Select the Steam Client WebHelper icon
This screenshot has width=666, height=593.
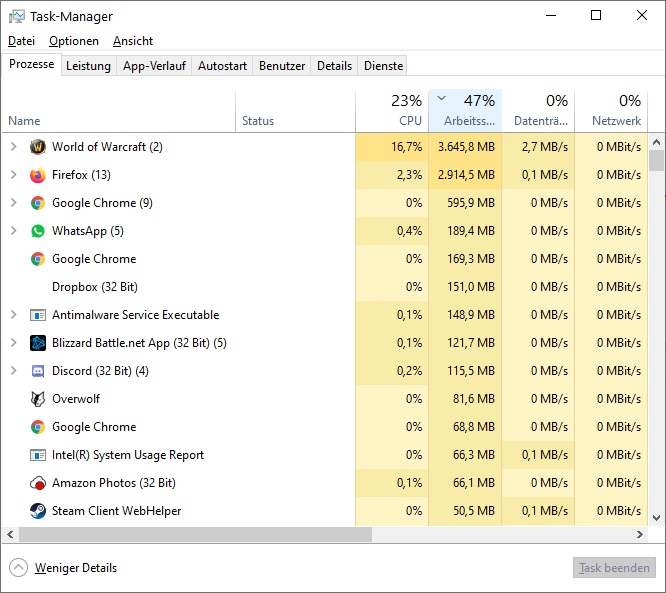click(x=38, y=511)
